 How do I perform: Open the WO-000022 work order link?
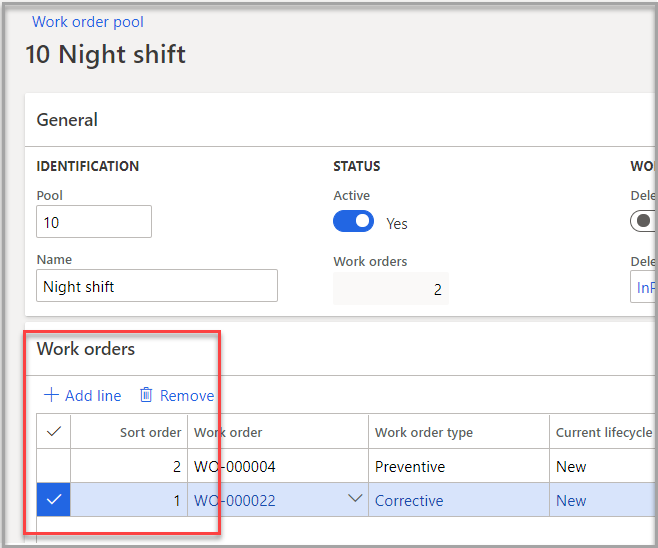pyautogui.click(x=235, y=501)
